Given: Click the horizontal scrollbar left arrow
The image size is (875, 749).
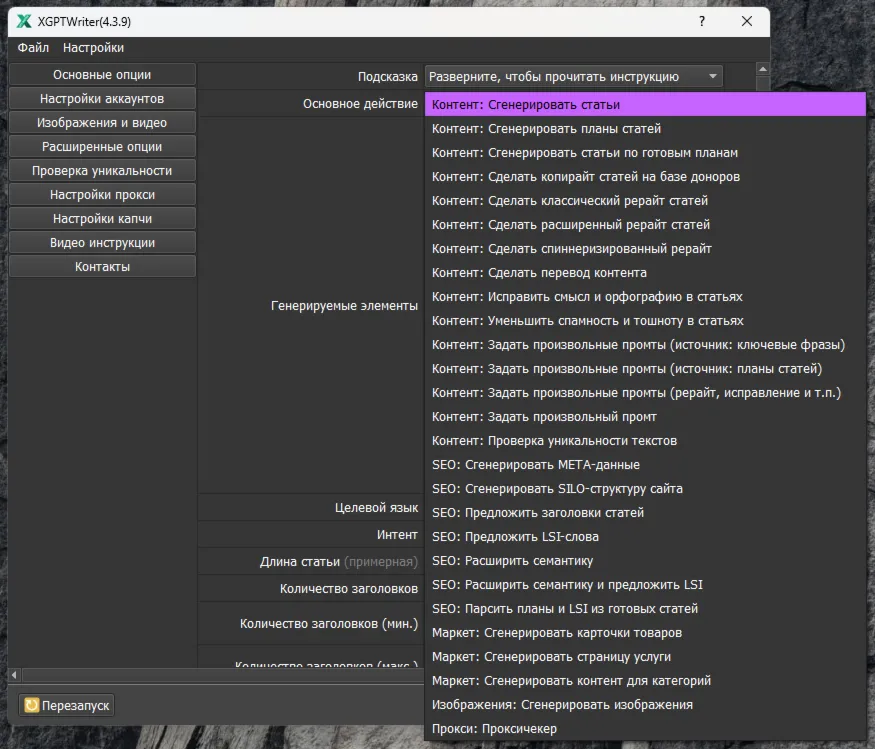Looking at the screenshot, I should 14,675.
